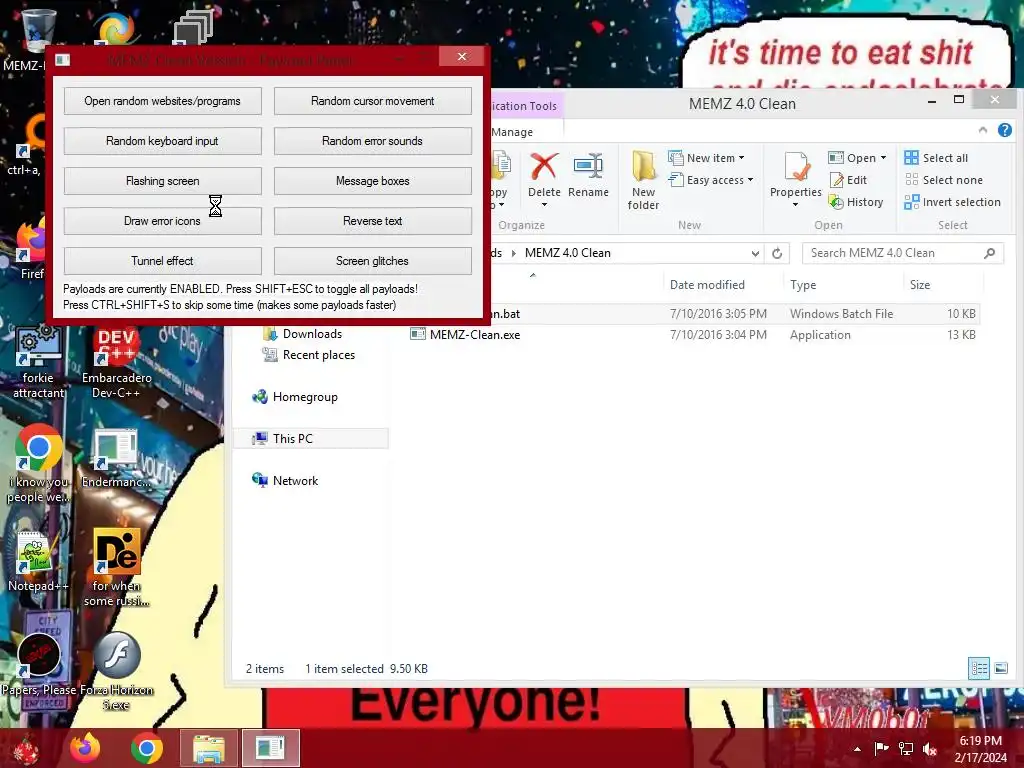Collapse the Explorer ribbon with the chevron
The image size is (1024, 768).
coord(983,131)
